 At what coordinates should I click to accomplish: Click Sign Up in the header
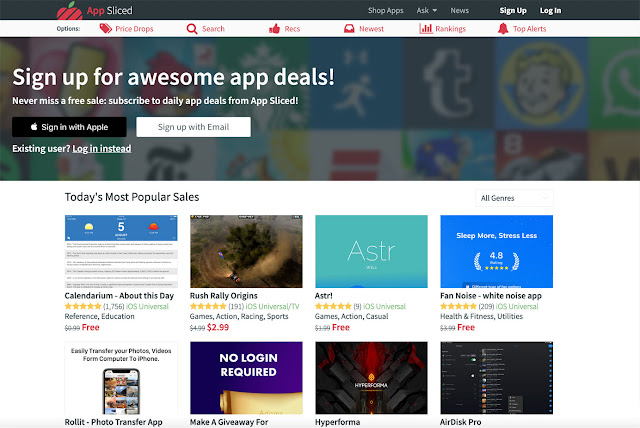(513, 11)
